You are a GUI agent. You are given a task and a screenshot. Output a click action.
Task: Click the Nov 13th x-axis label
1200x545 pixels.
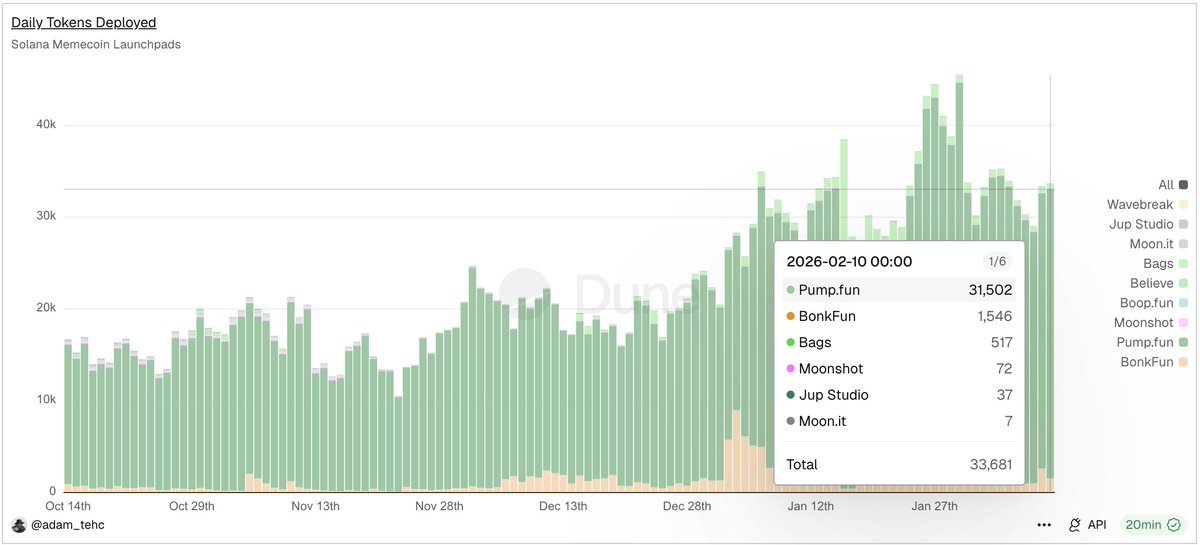[x=315, y=506]
